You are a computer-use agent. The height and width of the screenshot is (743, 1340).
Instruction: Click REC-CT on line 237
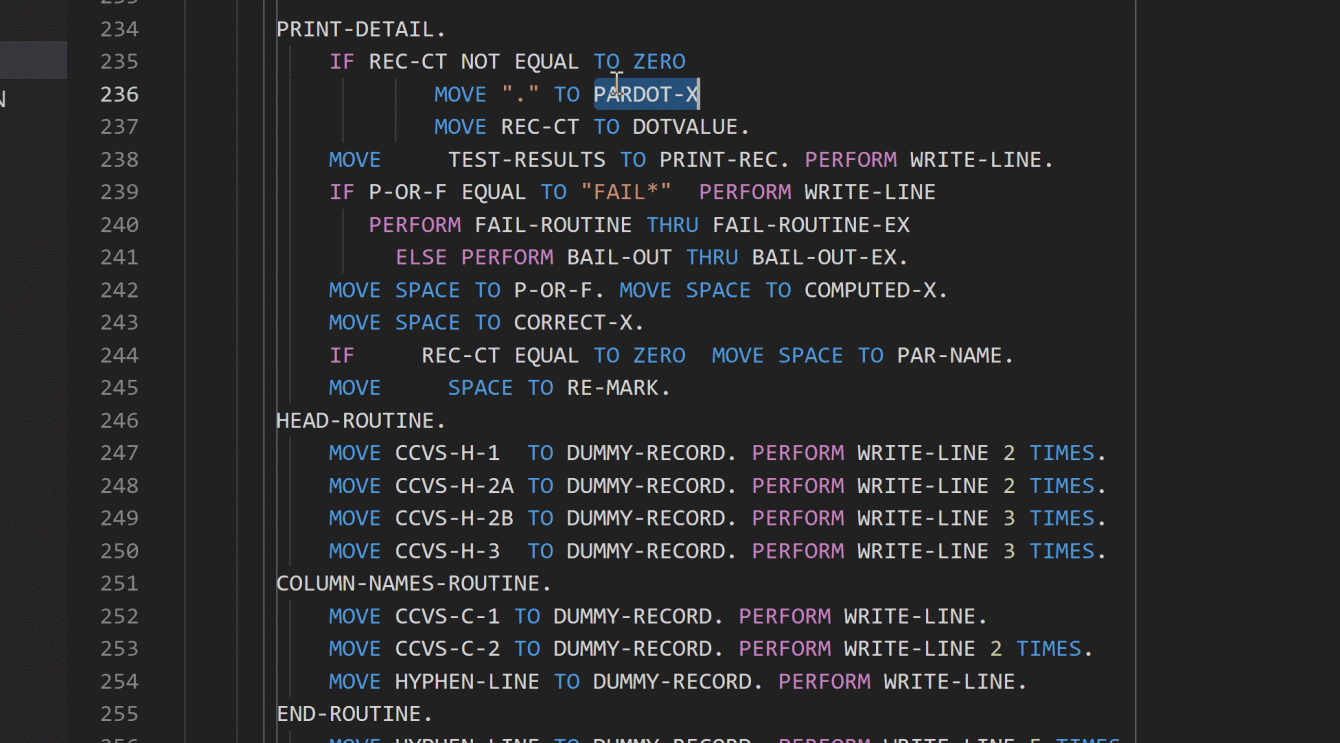coord(540,127)
